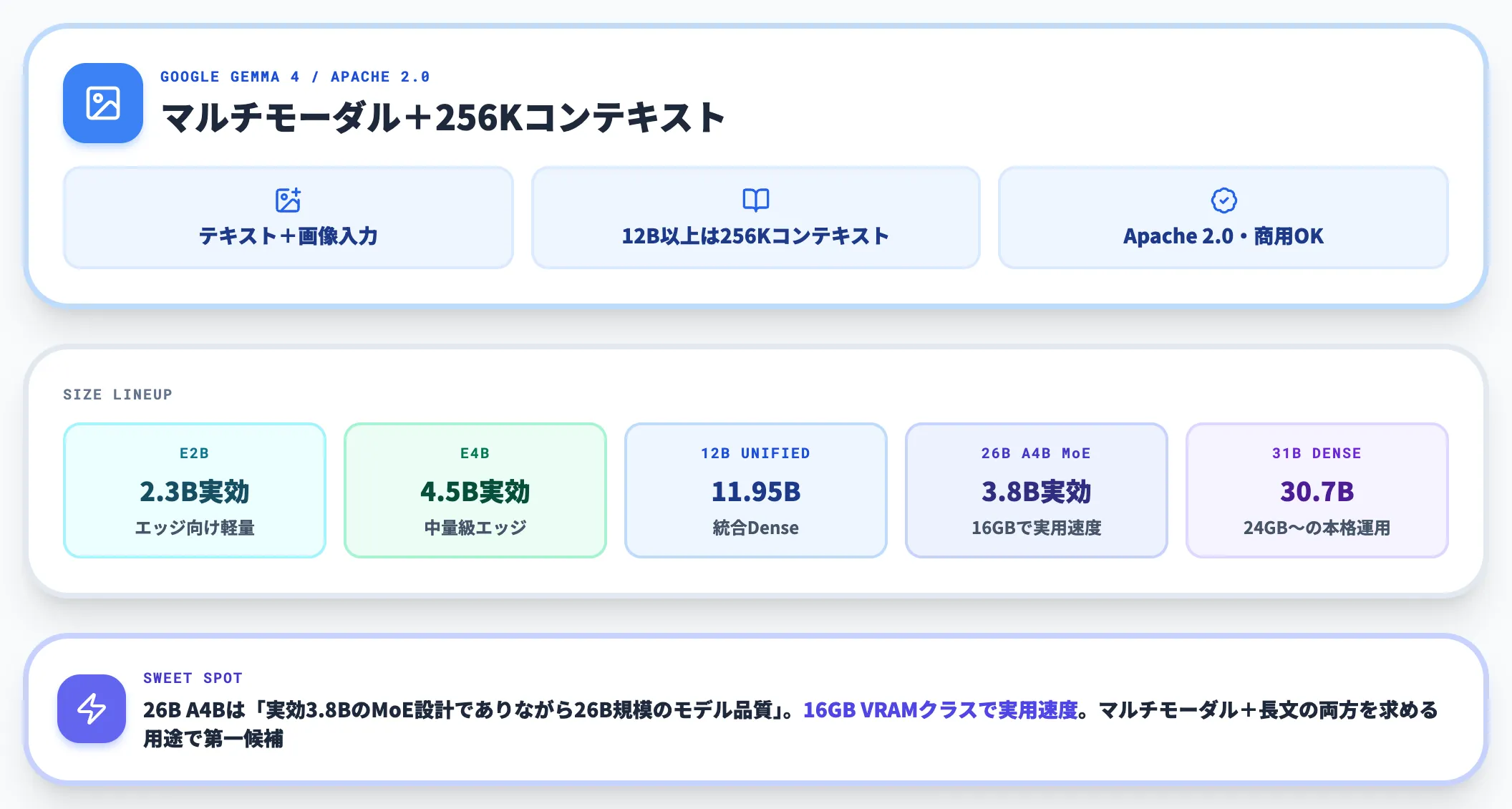Click the SIZE LINEUP section label
The height and width of the screenshot is (809, 1512).
coord(117,394)
